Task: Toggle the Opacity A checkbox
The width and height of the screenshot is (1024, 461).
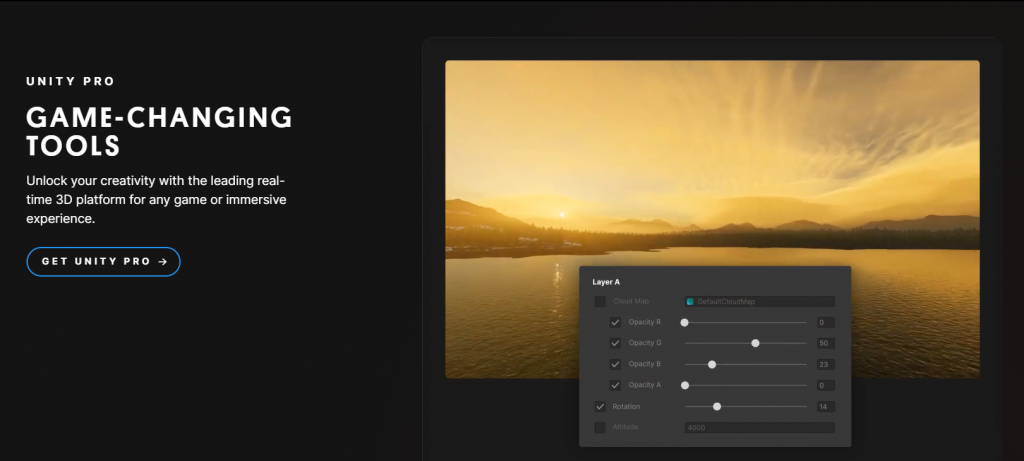Action: pyautogui.click(x=616, y=385)
